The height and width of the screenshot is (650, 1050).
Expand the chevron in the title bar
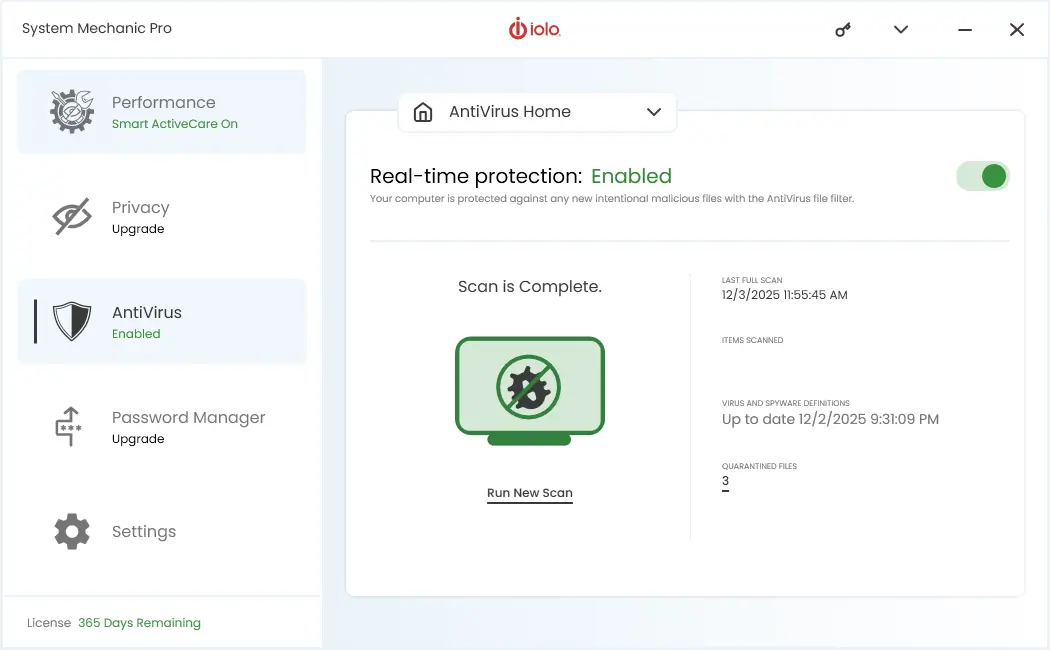[900, 29]
